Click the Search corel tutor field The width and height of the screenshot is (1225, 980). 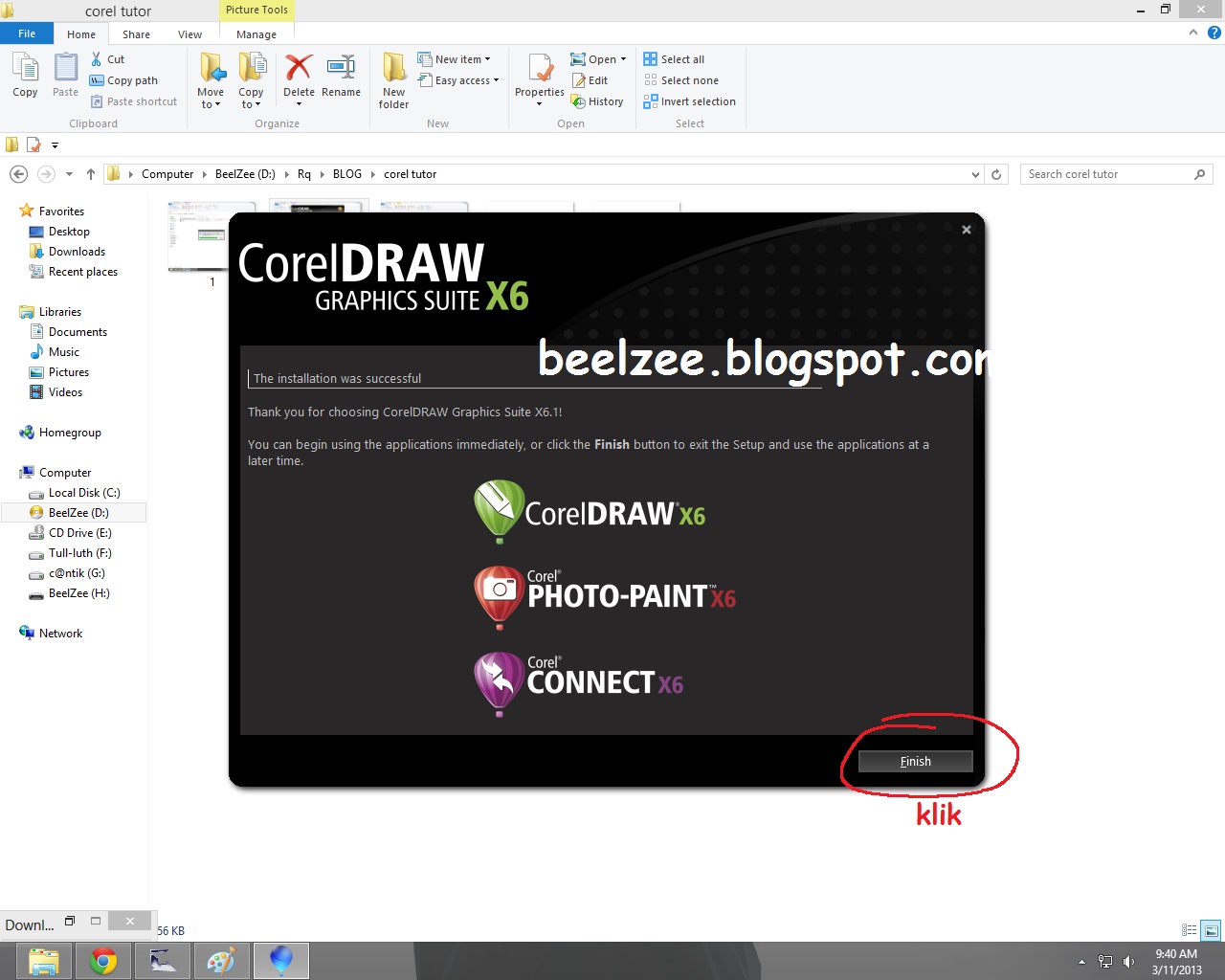pos(1116,174)
